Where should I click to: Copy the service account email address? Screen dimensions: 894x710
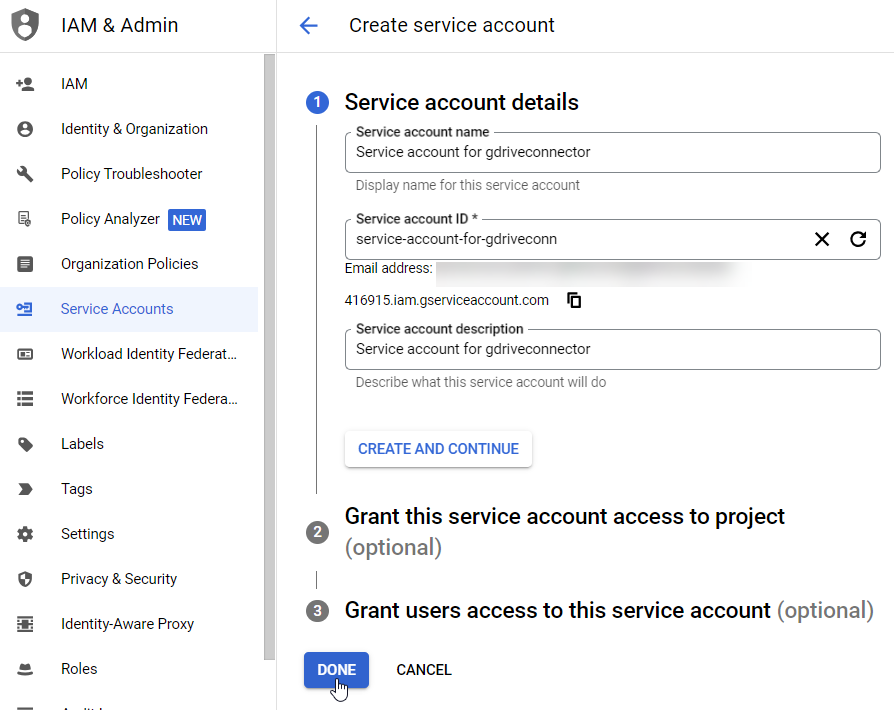pos(574,300)
